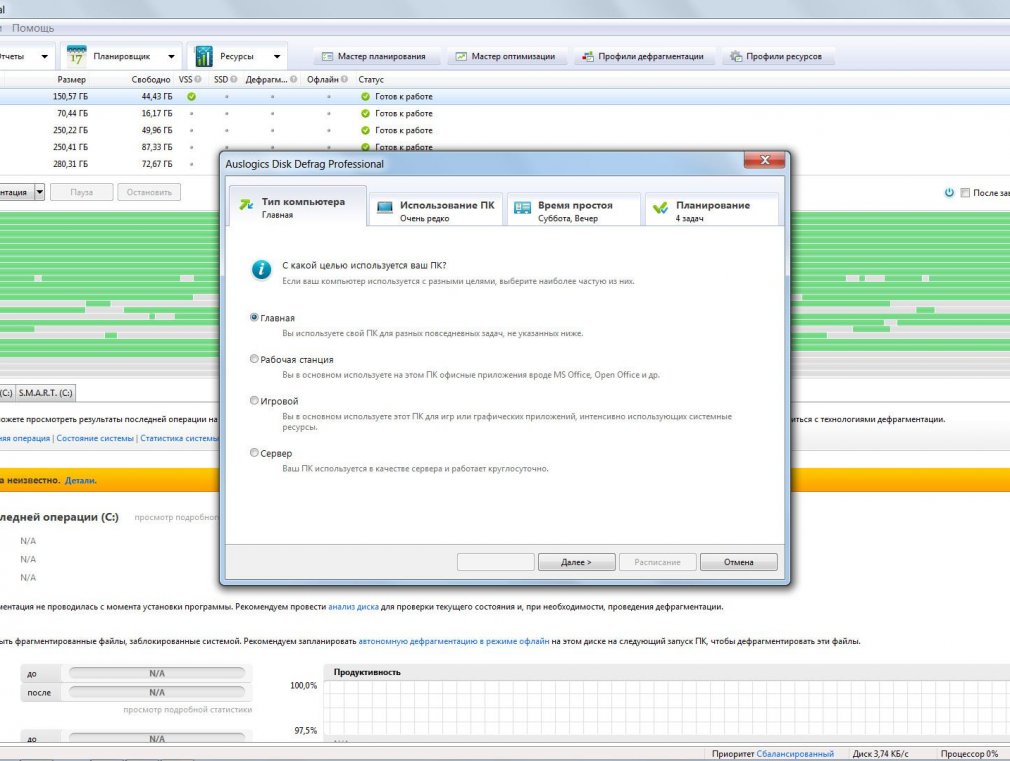Close the Auslogics Disk Defrag Professional dialog
The height and width of the screenshot is (761, 1010).
765,160
